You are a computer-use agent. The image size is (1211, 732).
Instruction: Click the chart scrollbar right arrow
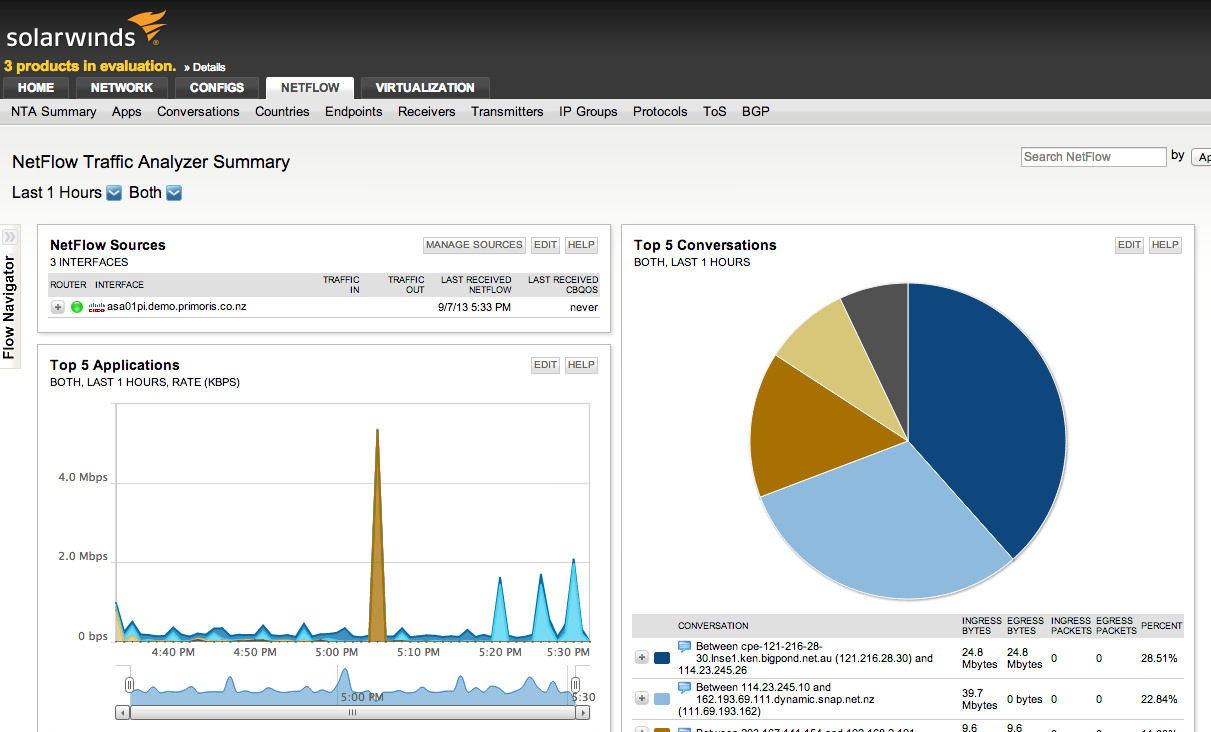584,714
